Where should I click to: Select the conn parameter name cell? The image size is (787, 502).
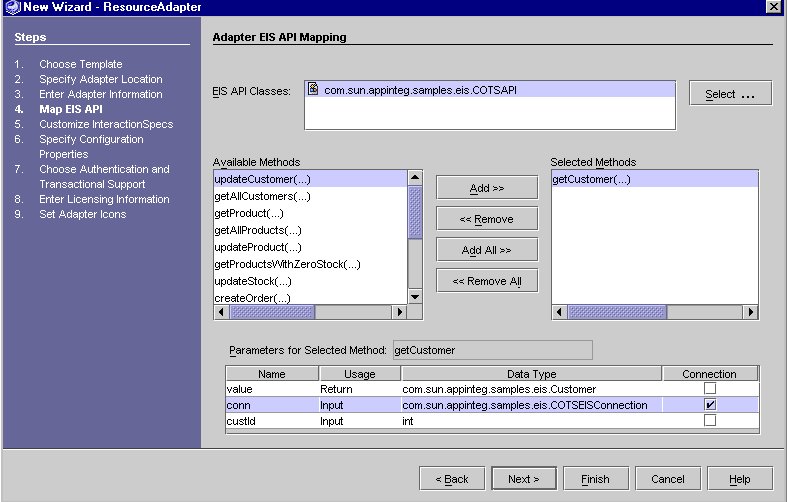click(272, 405)
